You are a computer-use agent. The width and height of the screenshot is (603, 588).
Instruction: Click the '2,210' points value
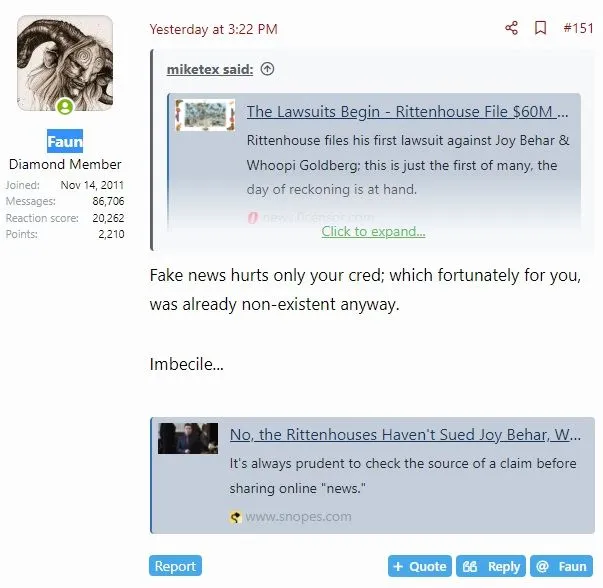111,234
